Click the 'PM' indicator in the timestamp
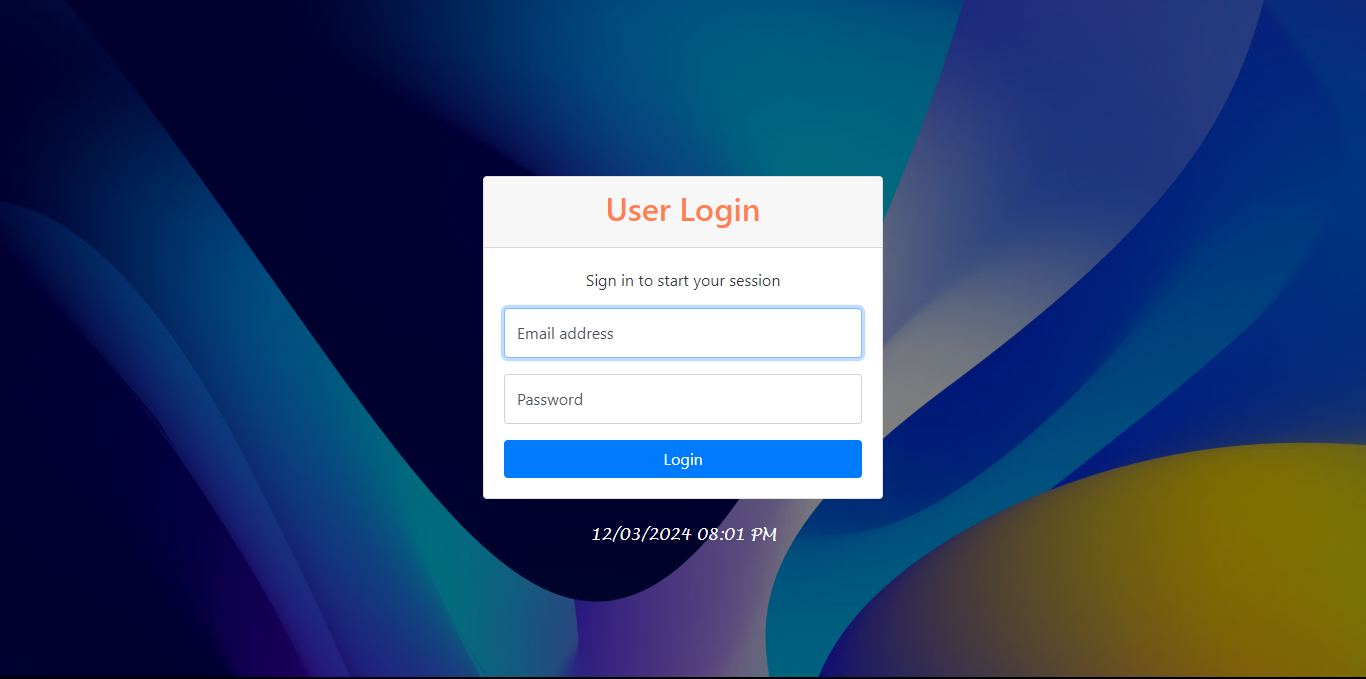 764,534
